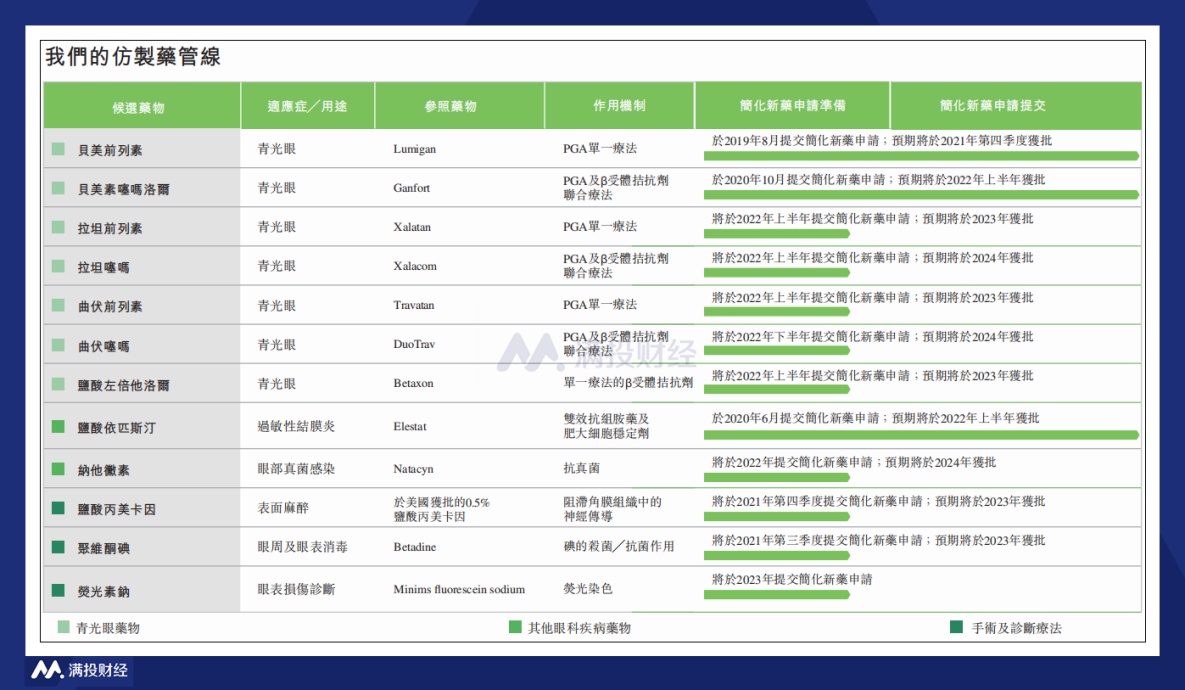The image size is (1185, 690).
Task: Click the 其他眼科疾病藥物 legend square
Action: pos(515,627)
